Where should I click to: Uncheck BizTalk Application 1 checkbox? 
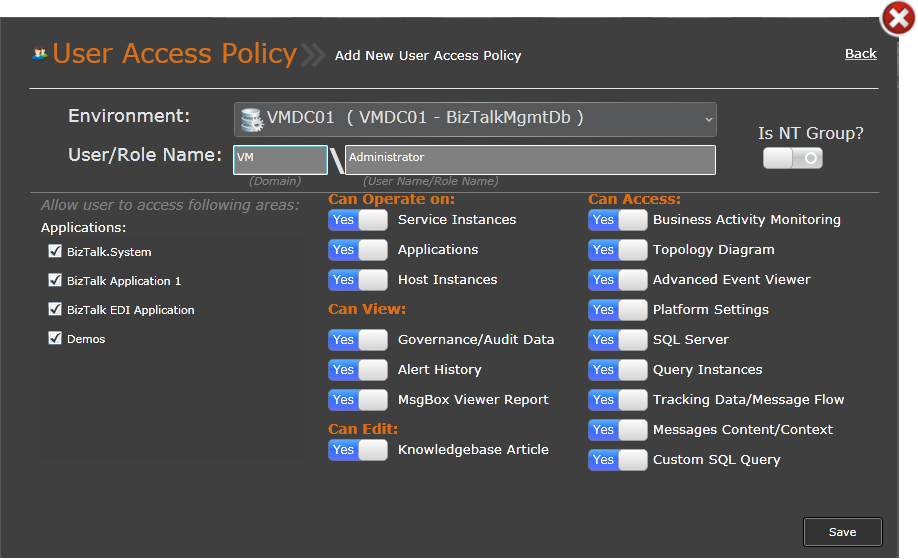[x=55, y=281]
